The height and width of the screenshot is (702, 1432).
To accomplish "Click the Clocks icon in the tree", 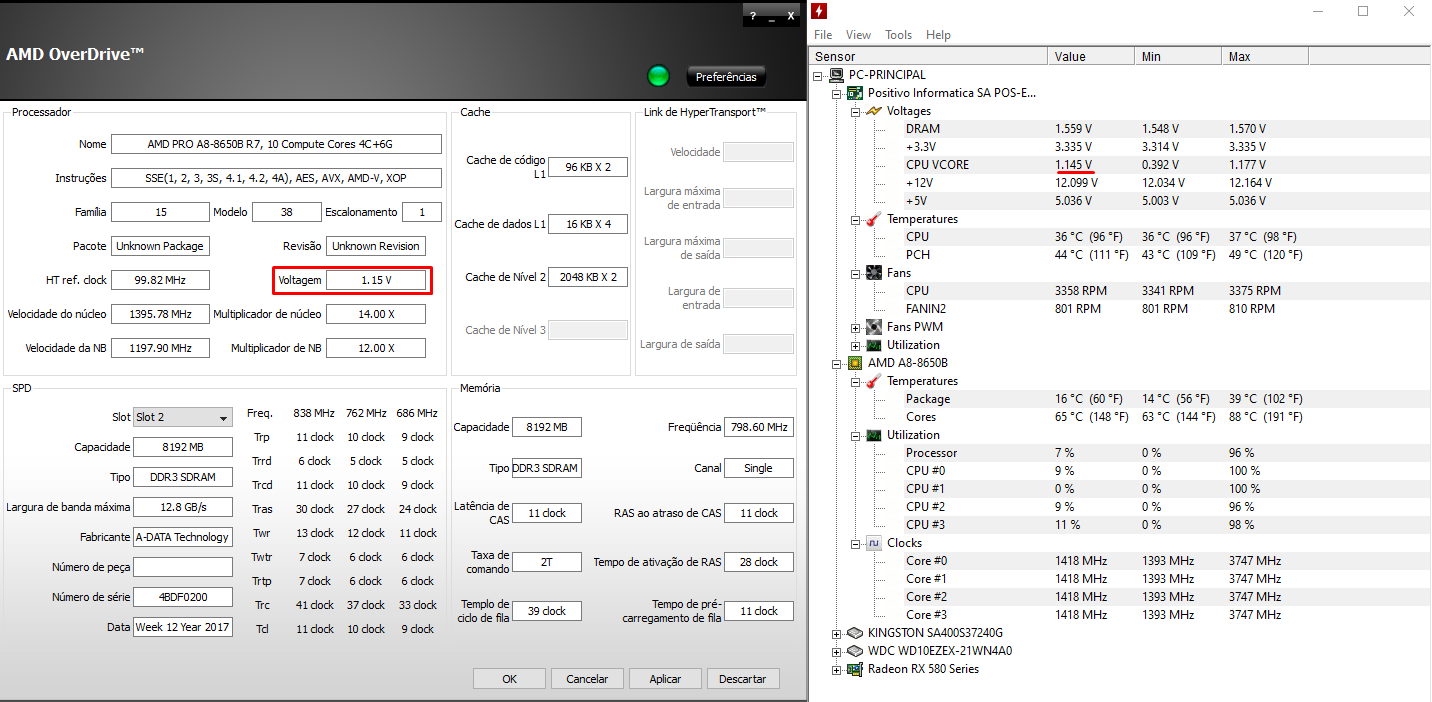I will pyautogui.click(x=873, y=543).
